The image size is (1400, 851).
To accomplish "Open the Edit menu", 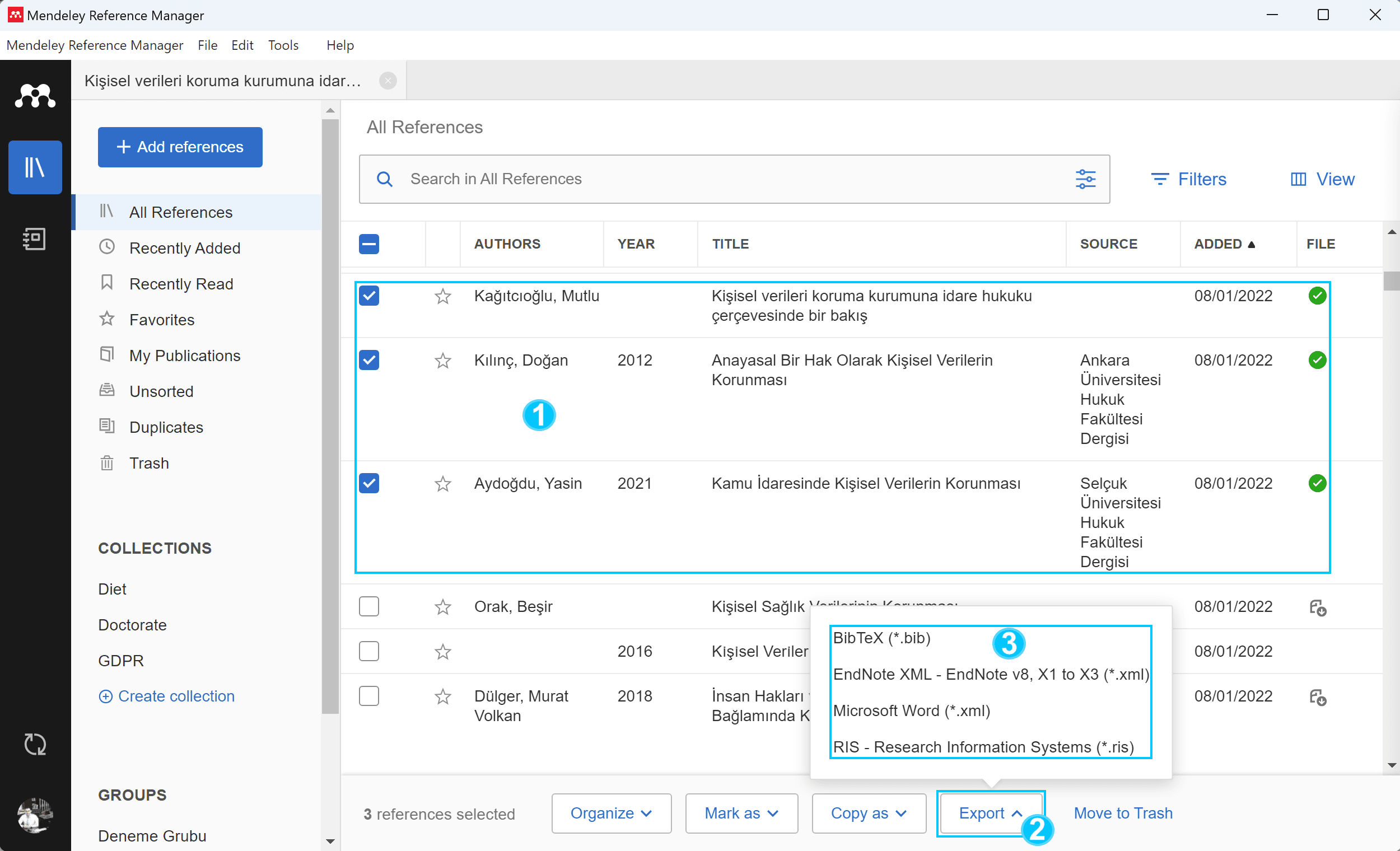I will point(242,45).
